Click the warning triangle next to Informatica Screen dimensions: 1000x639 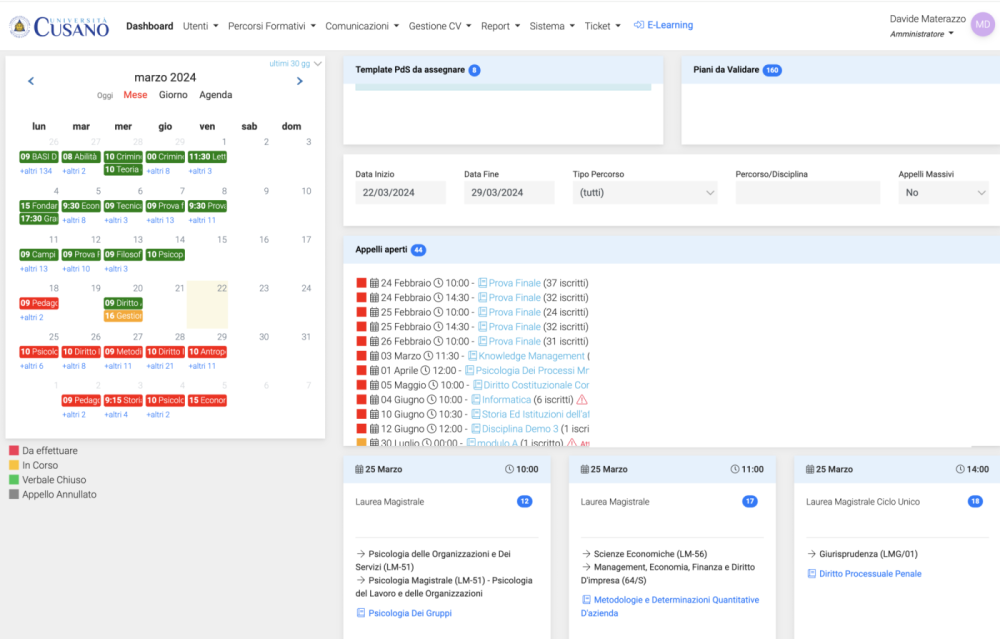click(581, 399)
